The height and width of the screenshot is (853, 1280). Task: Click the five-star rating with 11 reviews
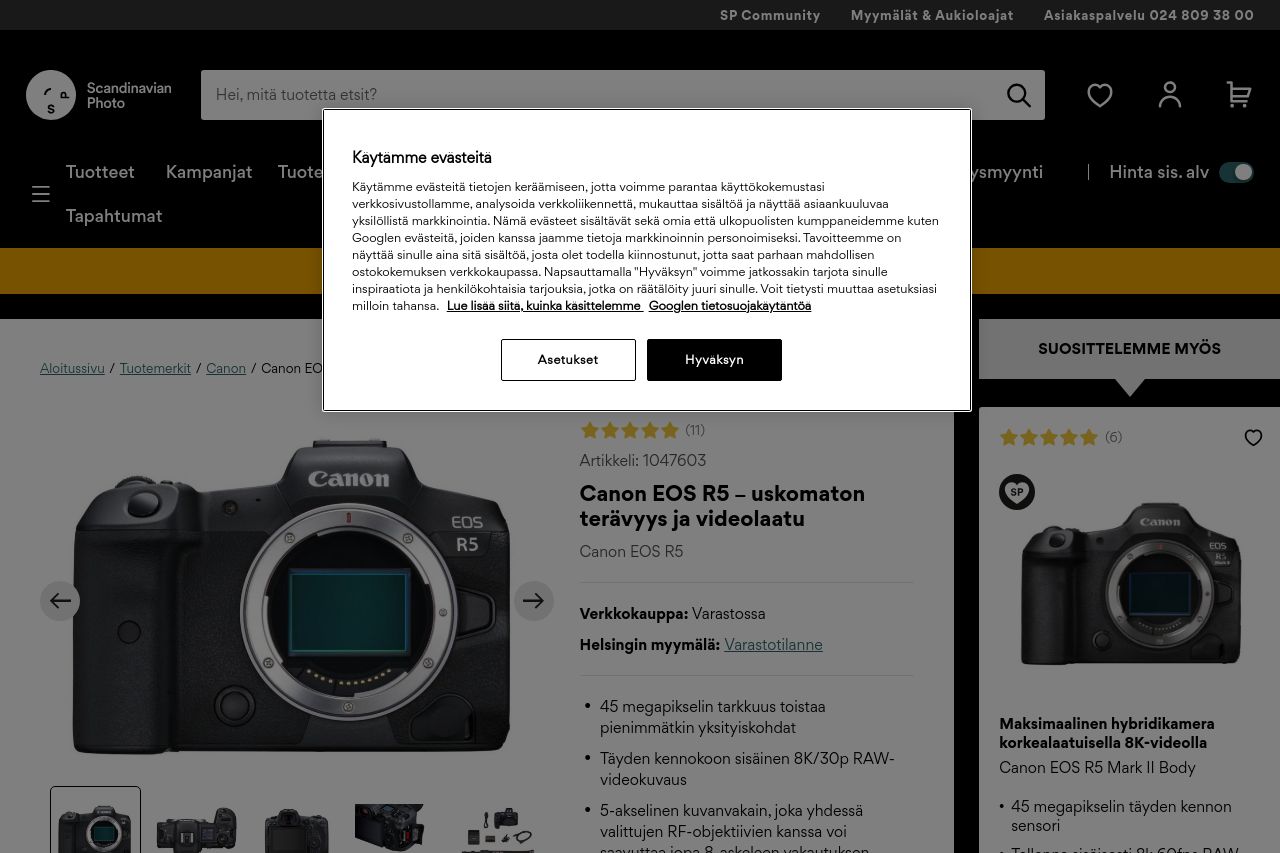642,430
